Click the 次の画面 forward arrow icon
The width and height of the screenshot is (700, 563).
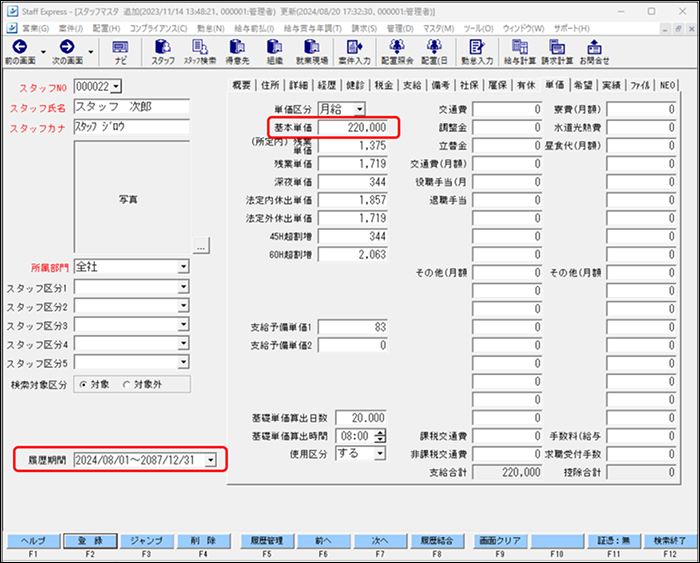[67, 46]
